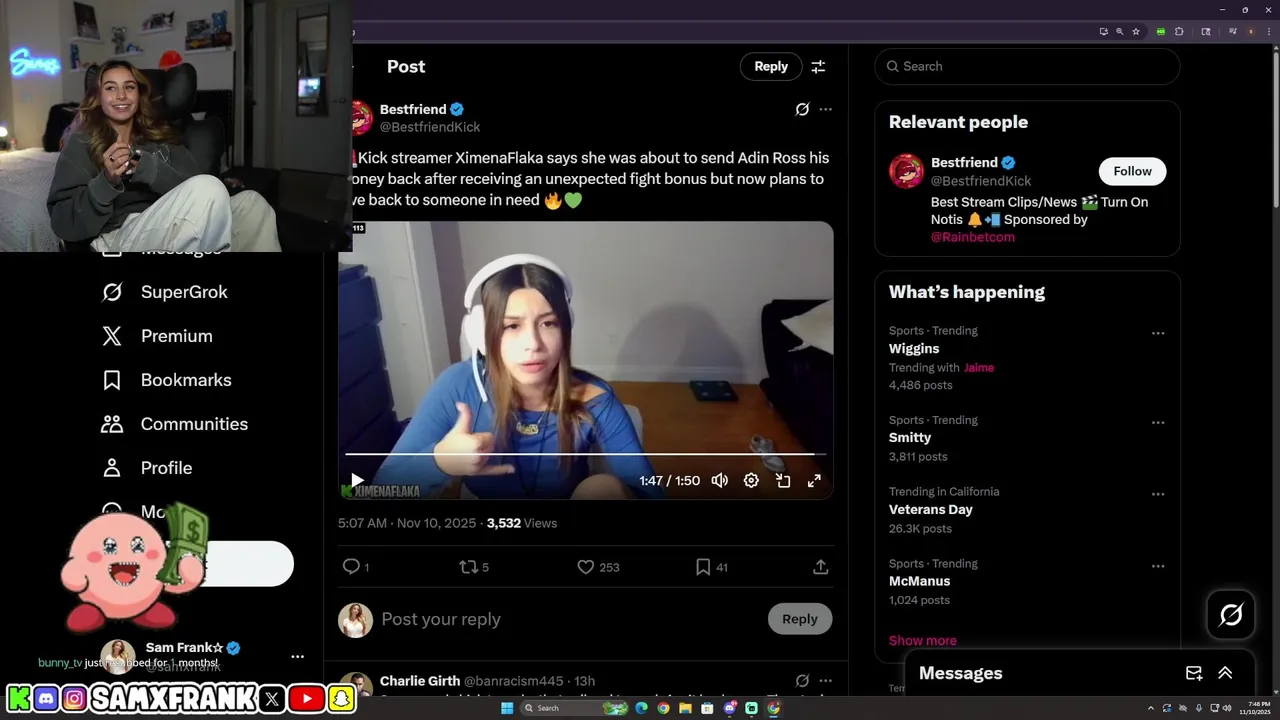This screenshot has width=1280, height=720.
Task: Seek on the video progress bar
Action: [x=586, y=454]
